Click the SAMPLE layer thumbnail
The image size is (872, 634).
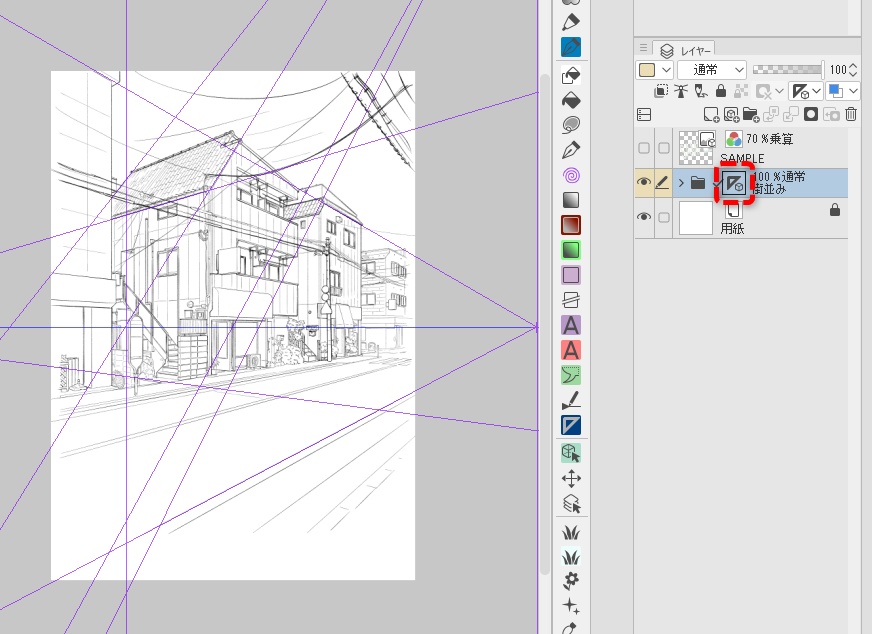click(696, 148)
